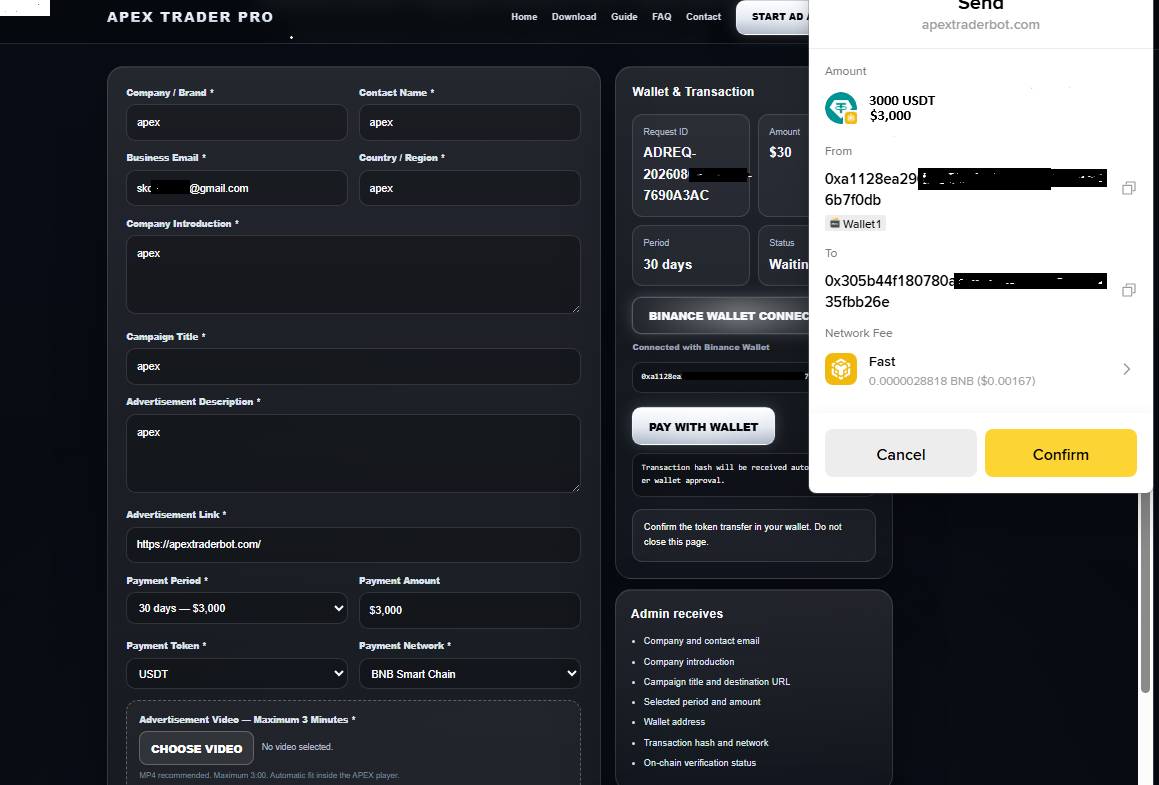The image size is (1159, 785).
Task: Focus the Campaign Title field
Action: [x=353, y=367]
